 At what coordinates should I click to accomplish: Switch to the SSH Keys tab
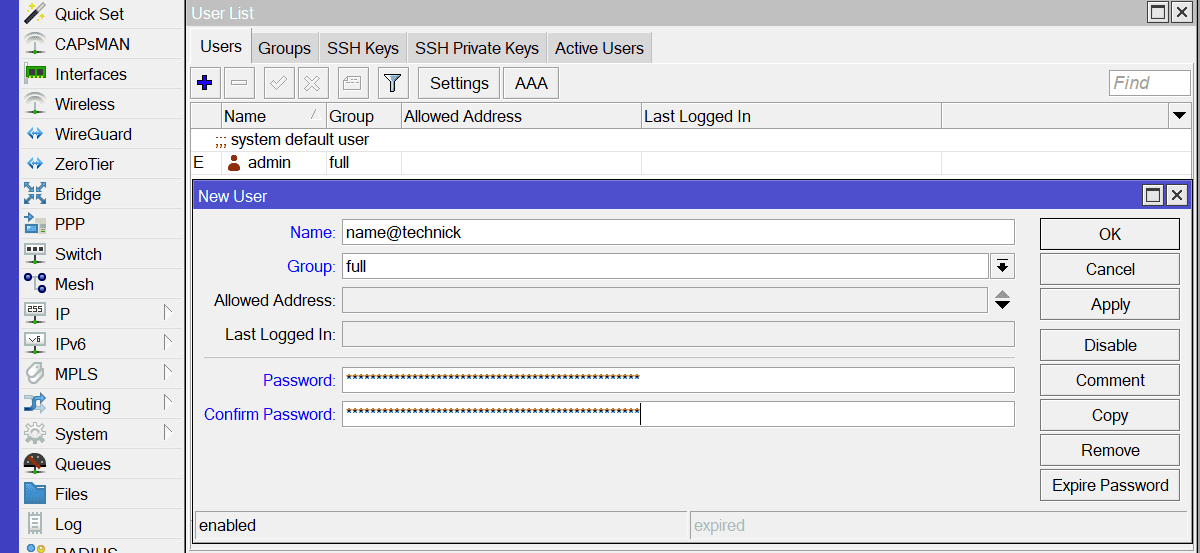(x=363, y=48)
